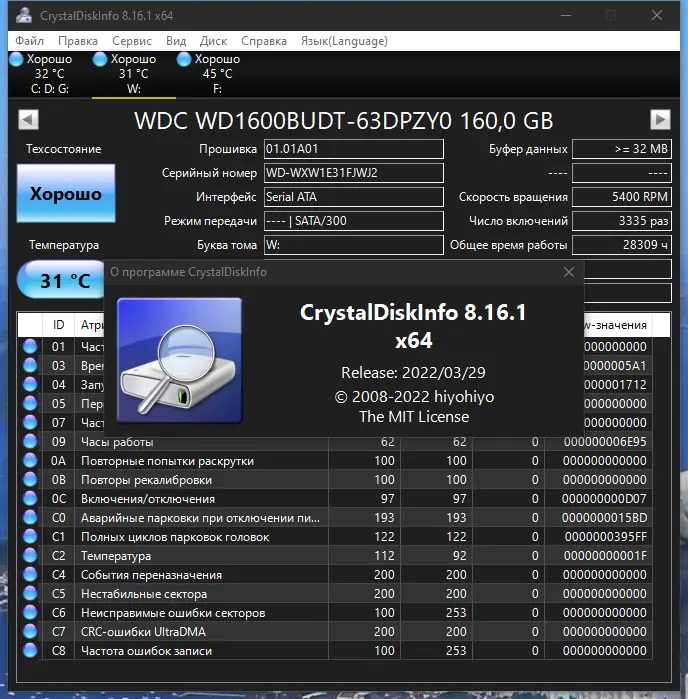Click the Буфер данных value >= 32 MB

[x=622, y=149]
